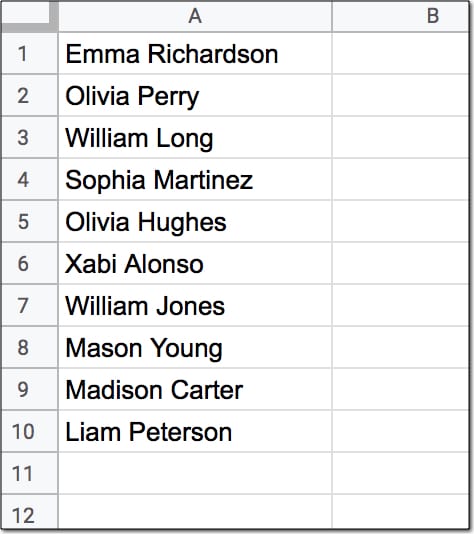Select all cells via corner box
Image resolution: width=474 pixels, height=534 pixels.
pos(29,16)
